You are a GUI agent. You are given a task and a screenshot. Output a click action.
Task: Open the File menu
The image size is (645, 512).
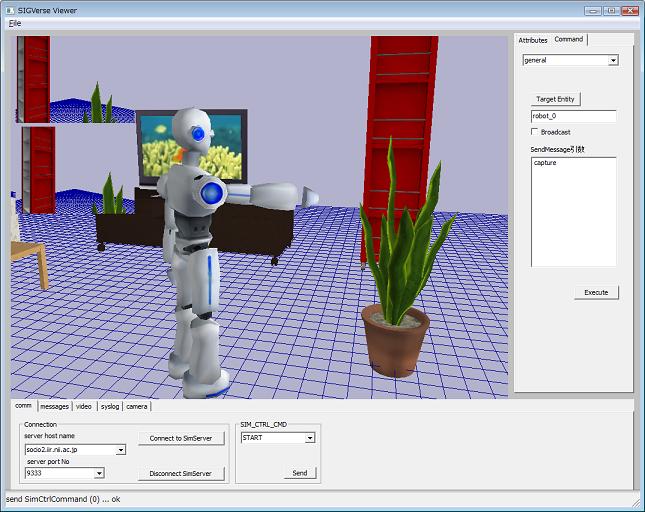[x=15, y=23]
